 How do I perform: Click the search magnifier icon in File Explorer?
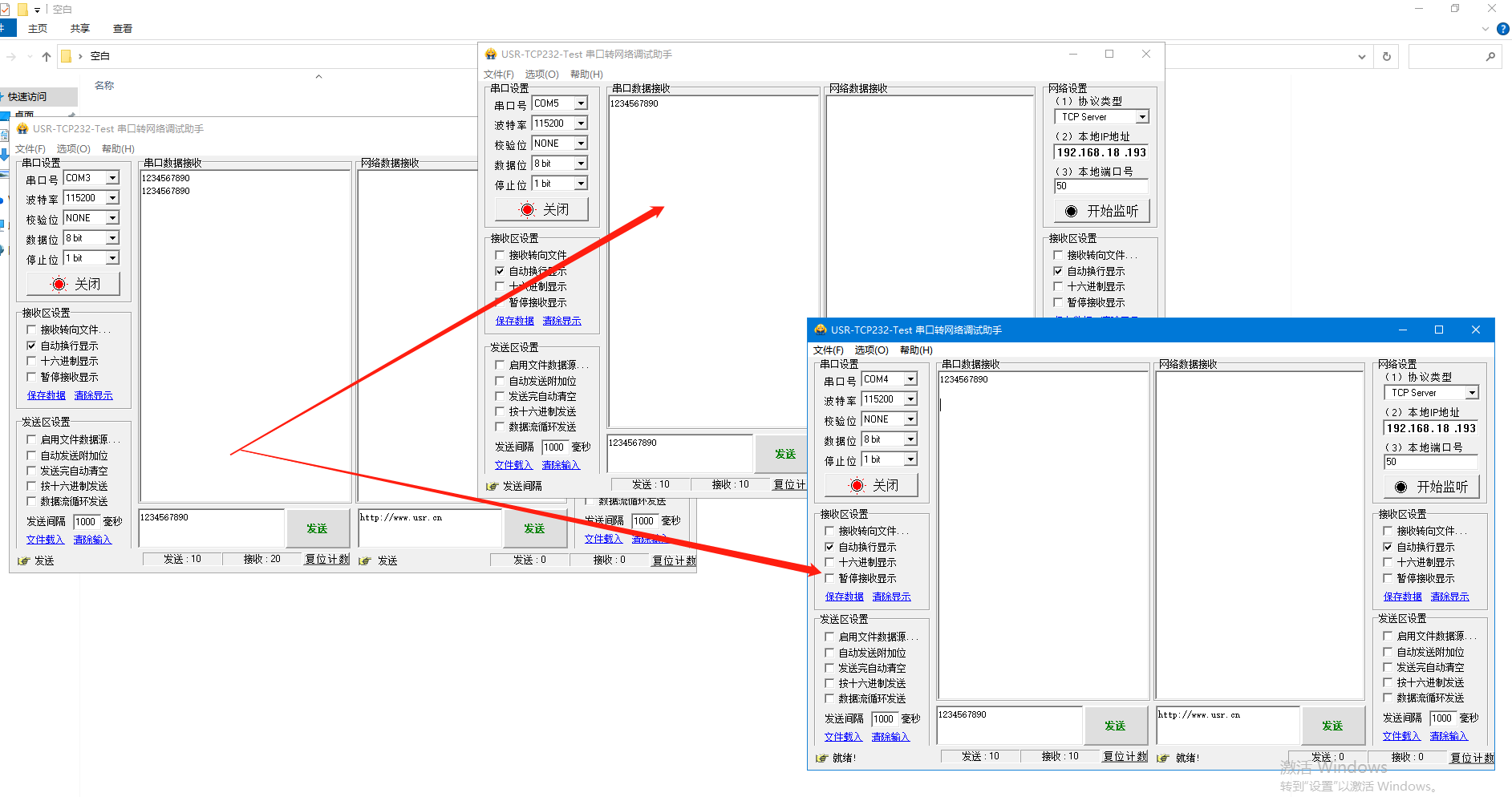coord(1490,57)
